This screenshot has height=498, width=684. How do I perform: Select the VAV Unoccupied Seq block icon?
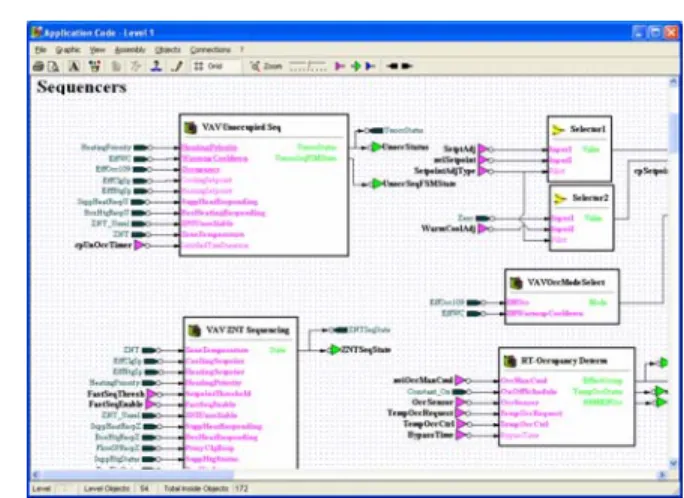pyautogui.click(x=191, y=128)
